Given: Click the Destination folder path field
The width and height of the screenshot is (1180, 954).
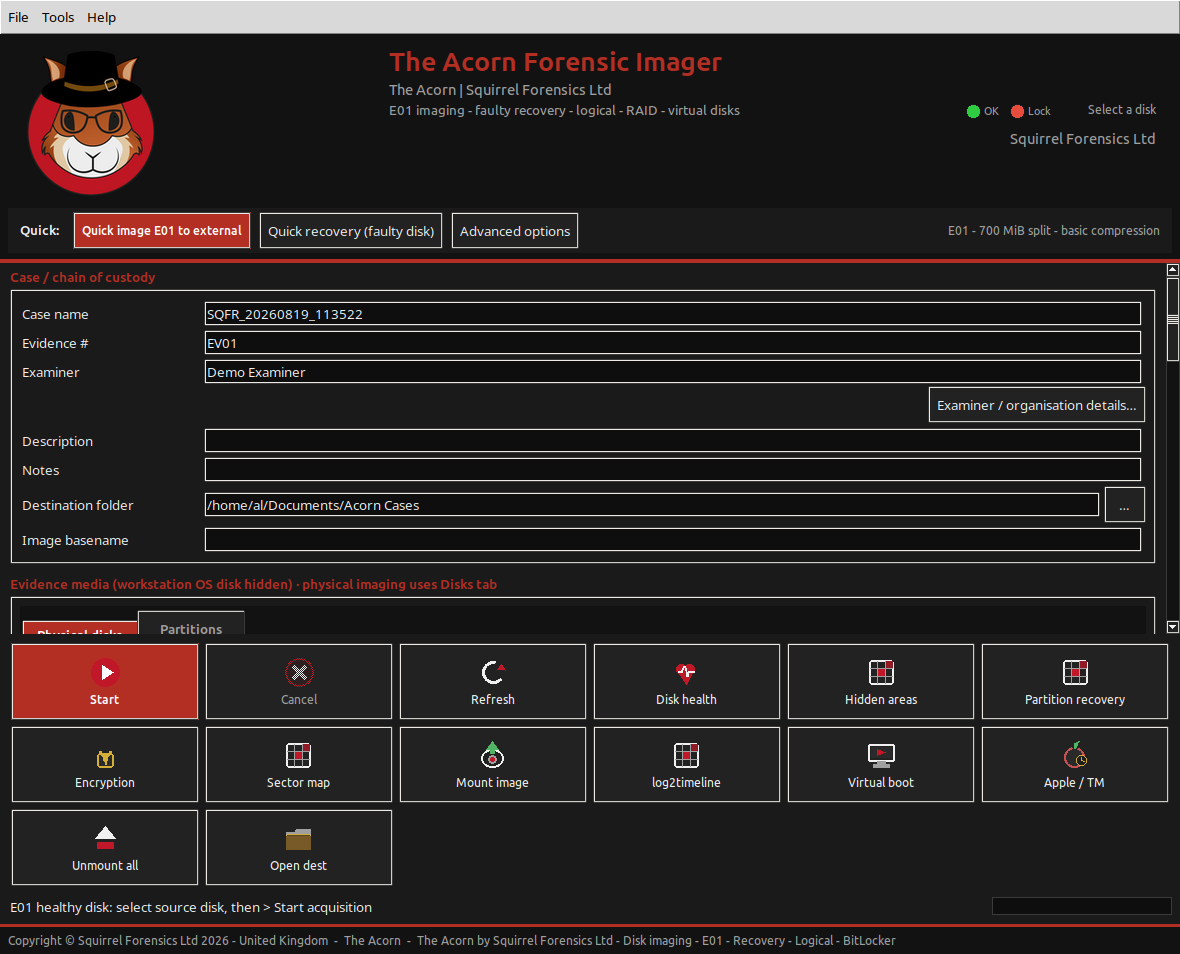Looking at the screenshot, I should coord(652,505).
